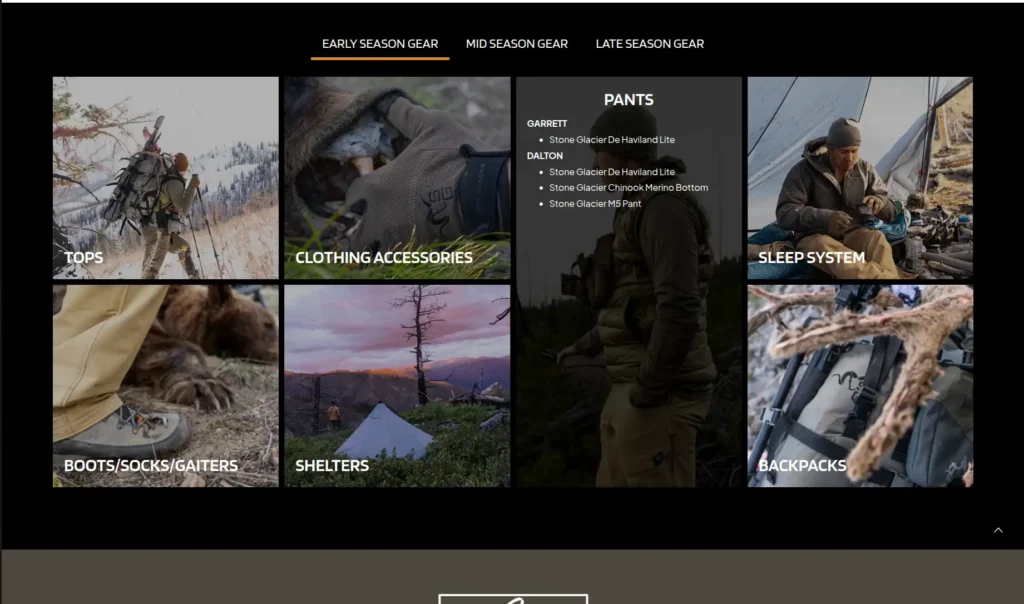Click the Boots/Socks/Gaiters tile
1024x604 pixels.
pos(166,386)
